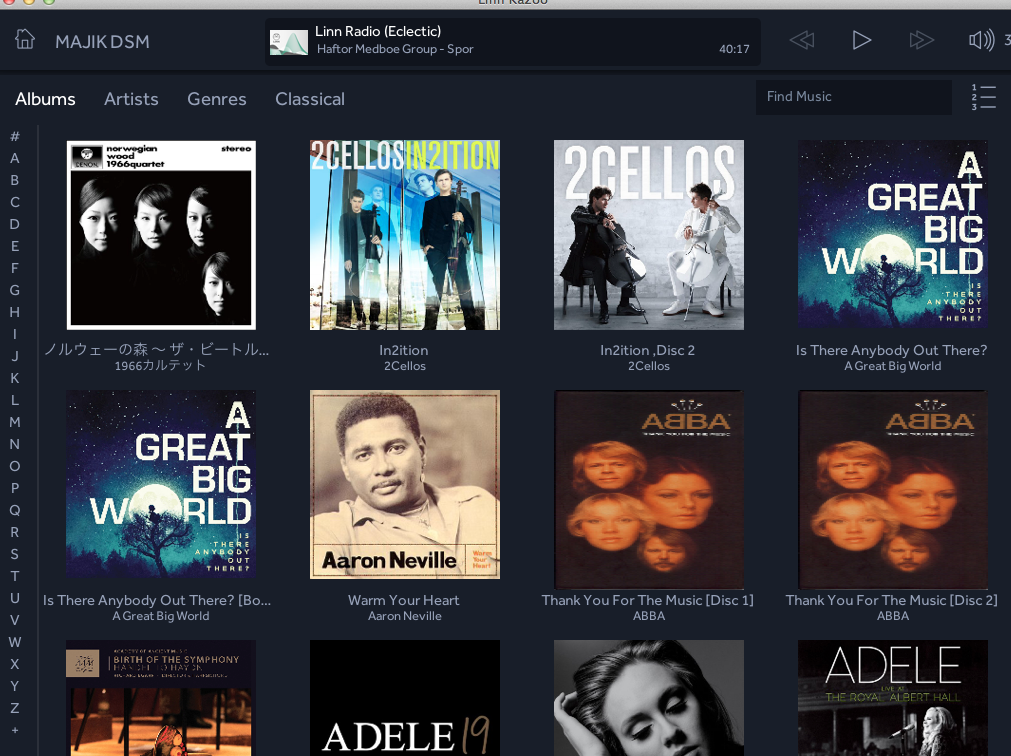Jump to letter S in the index
Viewport: 1011px width, 756px height.
[15, 554]
